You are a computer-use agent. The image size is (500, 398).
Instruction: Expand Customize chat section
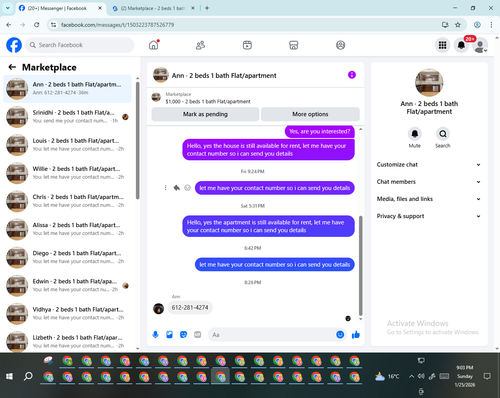tap(429, 165)
